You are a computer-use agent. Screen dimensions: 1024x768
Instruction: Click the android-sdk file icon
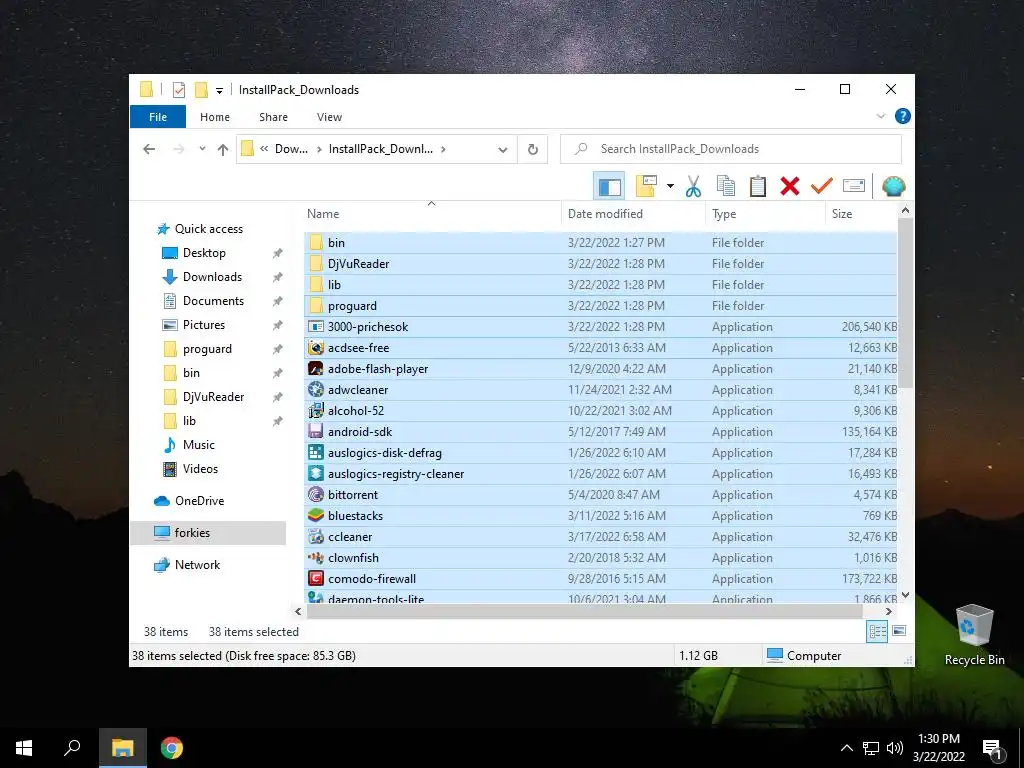tap(316, 432)
